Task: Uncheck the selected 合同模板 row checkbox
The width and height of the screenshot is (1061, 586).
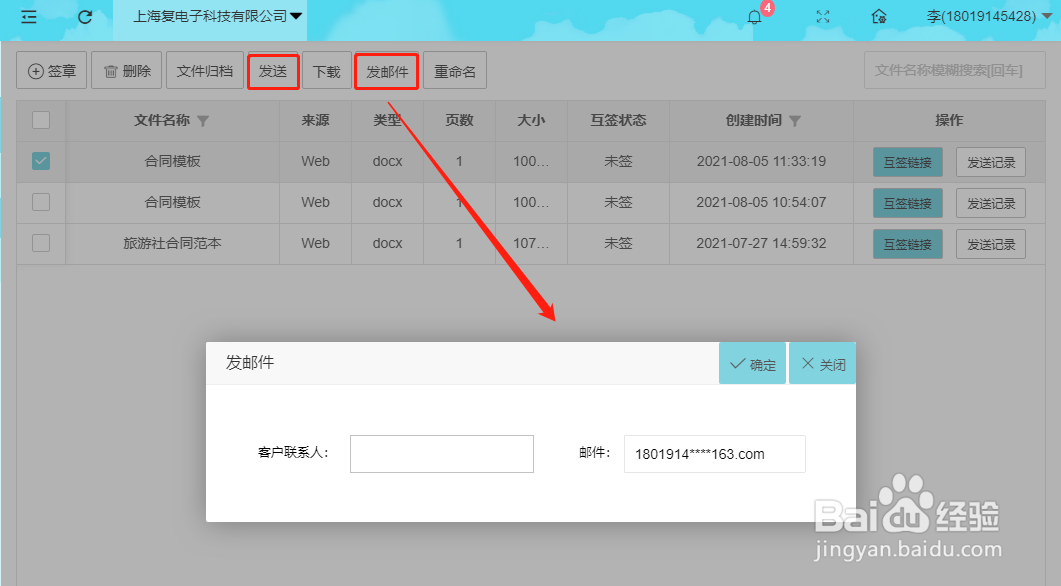Action: click(x=40, y=160)
